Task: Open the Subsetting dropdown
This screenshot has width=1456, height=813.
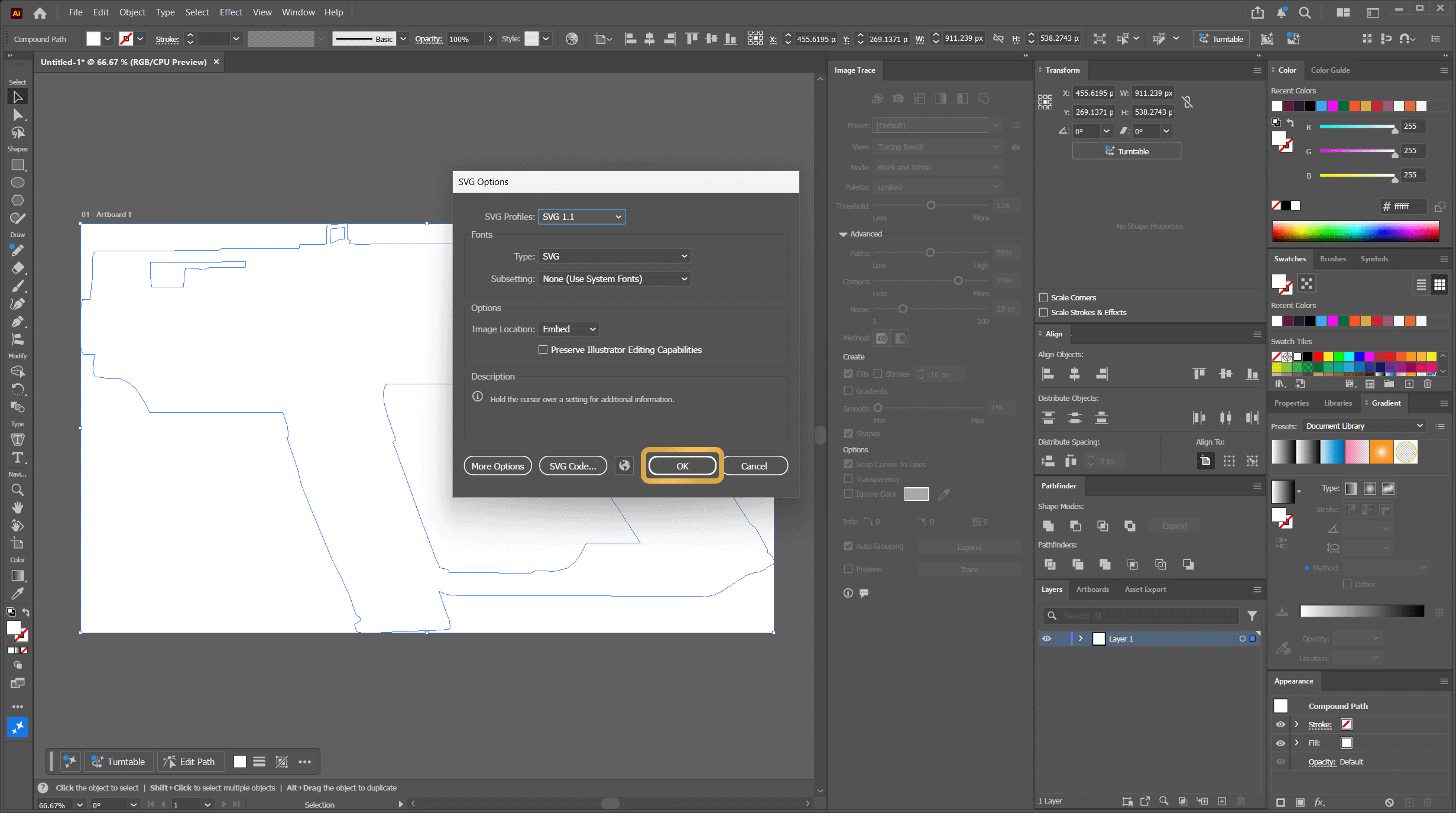Action: pos(615,278)
